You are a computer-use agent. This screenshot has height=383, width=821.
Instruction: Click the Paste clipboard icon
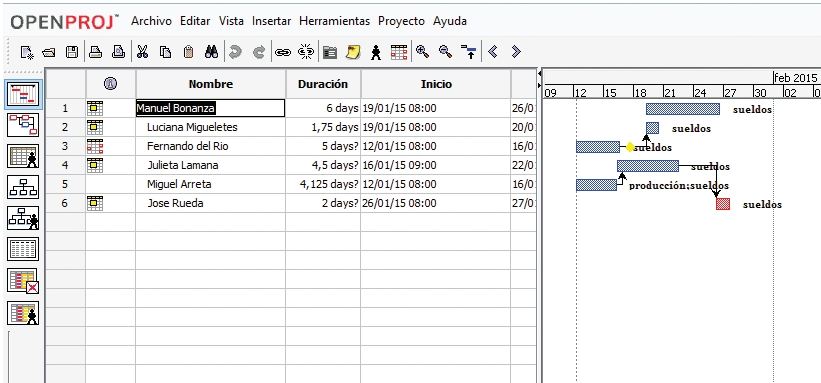point(188,52)
